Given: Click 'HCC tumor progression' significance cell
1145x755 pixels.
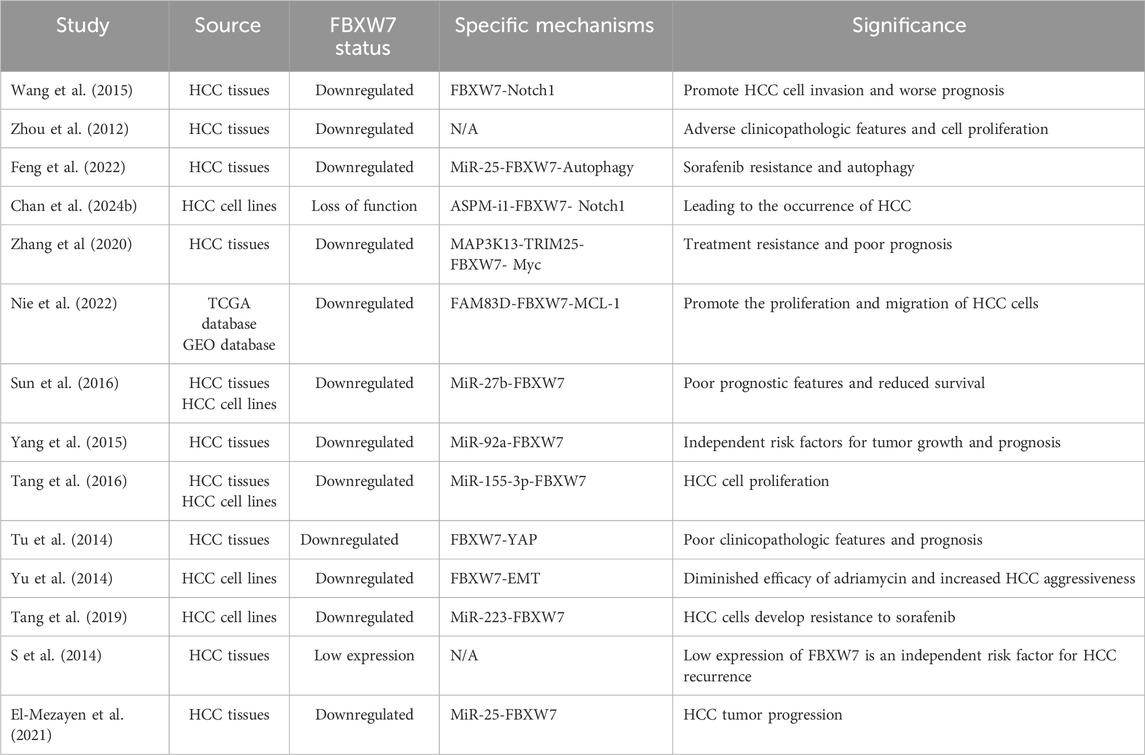Looking at the screenshot, I should (762, 714).
